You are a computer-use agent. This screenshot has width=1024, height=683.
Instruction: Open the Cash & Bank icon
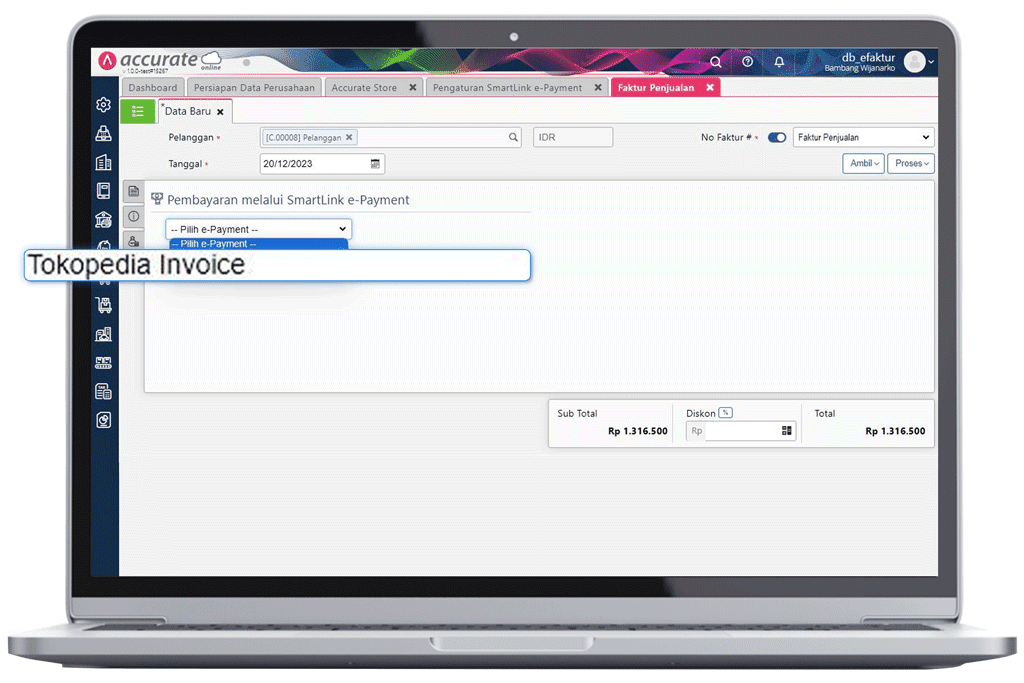tap(103, 219)
